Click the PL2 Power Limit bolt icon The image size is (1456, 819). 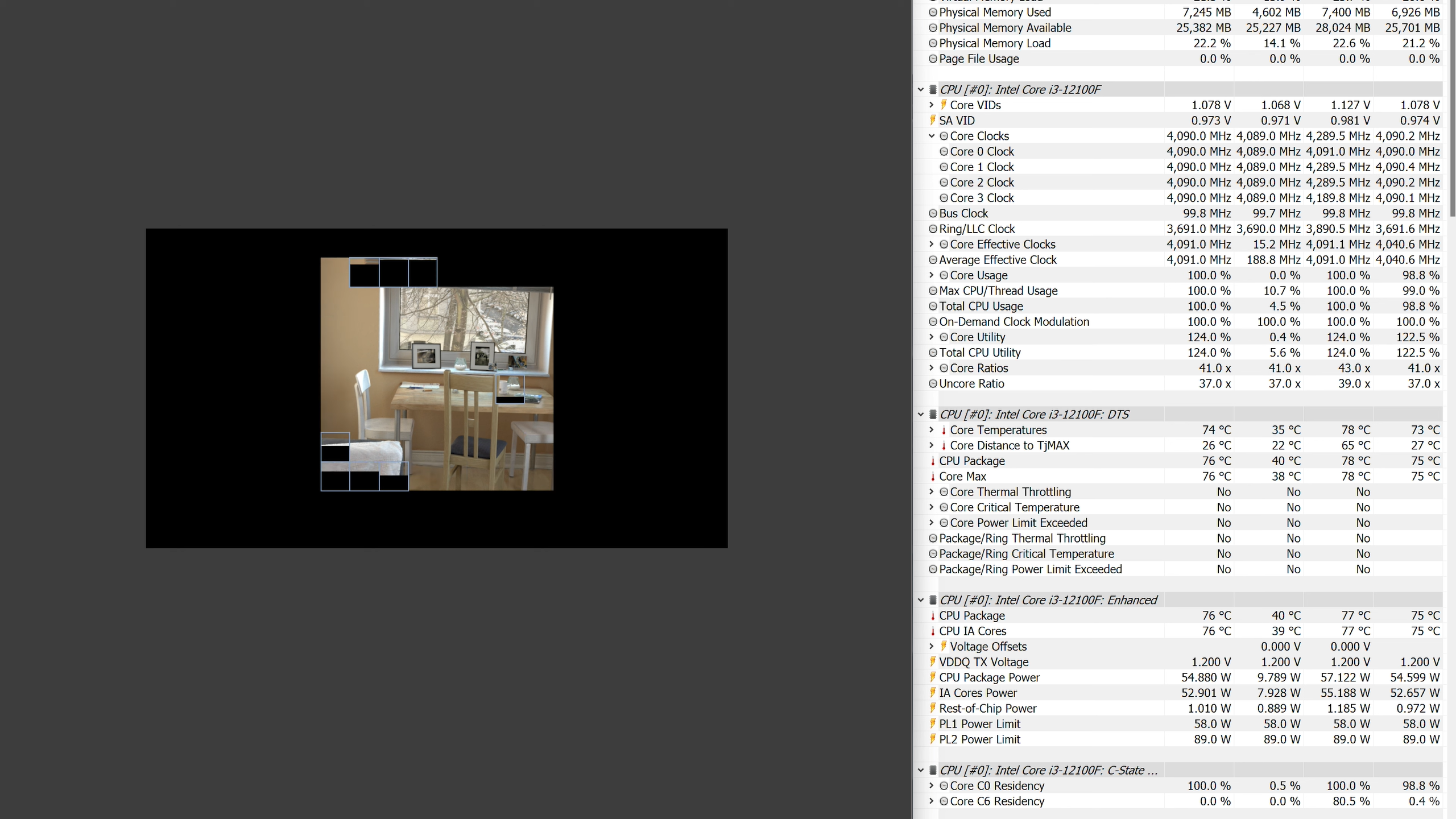(933, 739)
